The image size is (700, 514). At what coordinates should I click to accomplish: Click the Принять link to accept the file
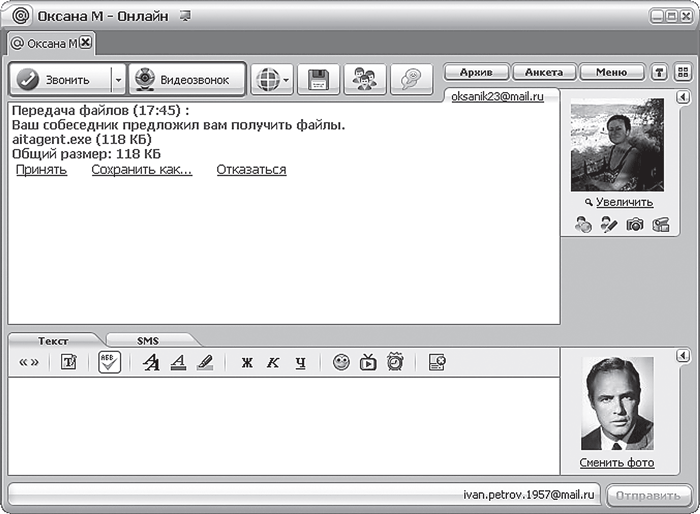[x=41, y=170]
